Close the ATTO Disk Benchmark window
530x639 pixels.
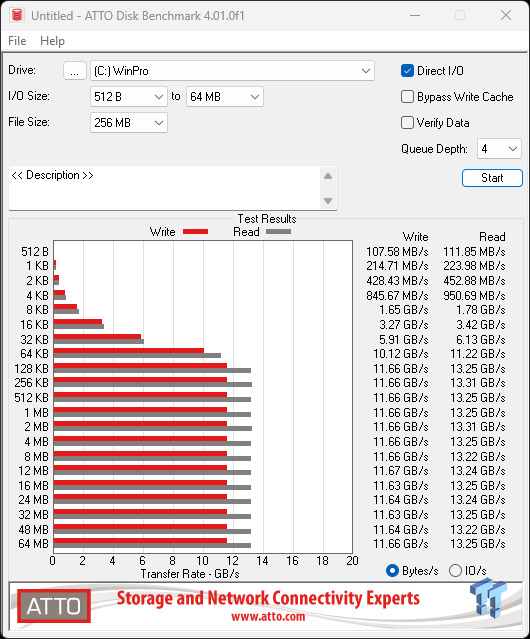[x=506, y=15]
